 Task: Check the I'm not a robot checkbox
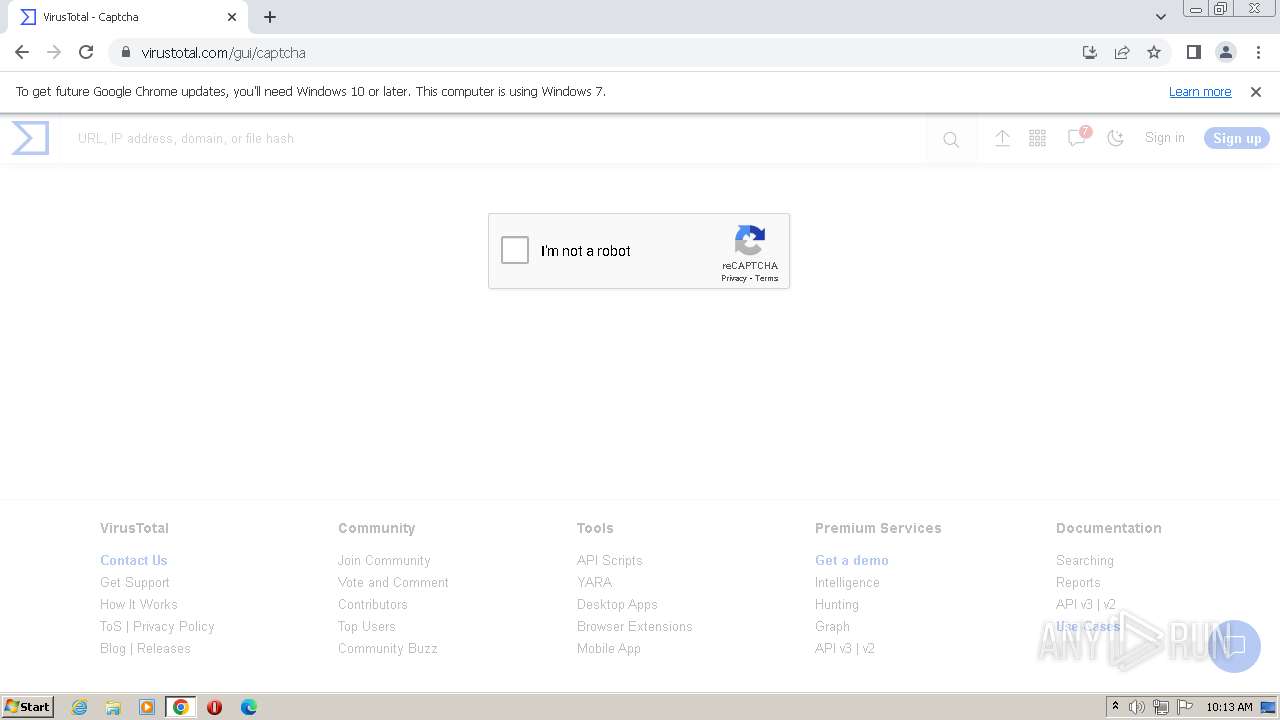(515, 250)
